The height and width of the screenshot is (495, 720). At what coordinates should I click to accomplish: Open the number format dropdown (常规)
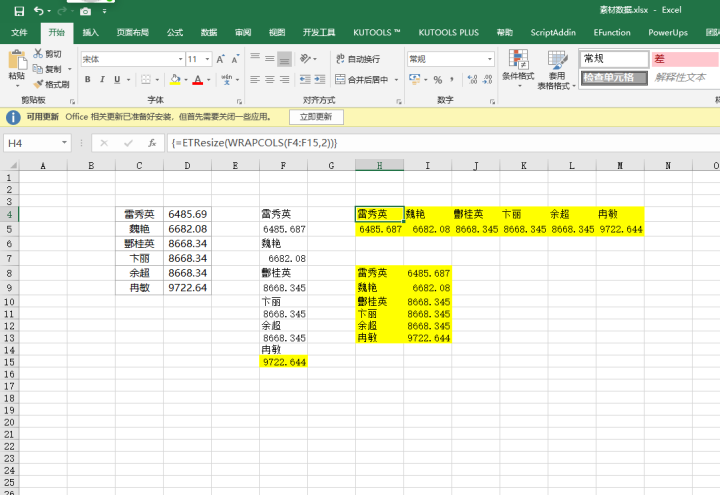pos(489,59)
